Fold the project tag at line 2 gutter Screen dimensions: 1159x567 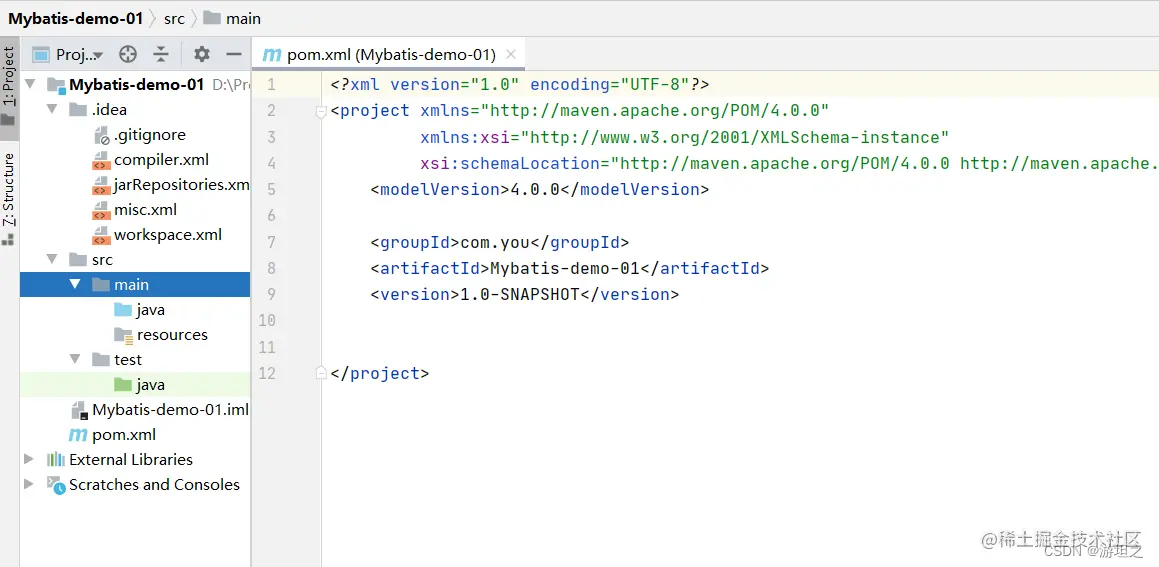321,112
